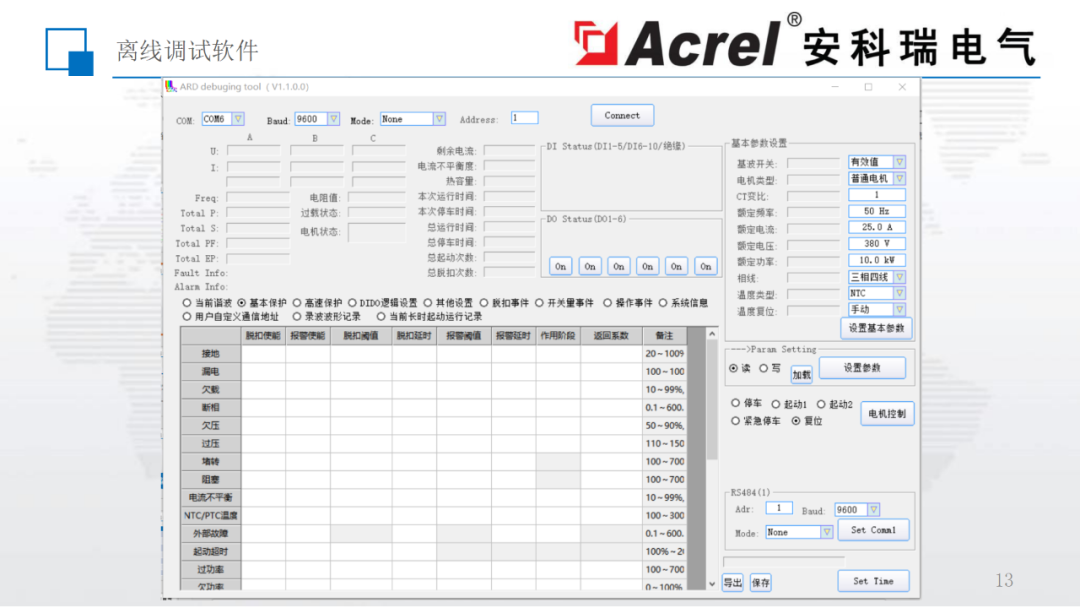1080x608 pixels.
Task: Open the RS484 Mode dropdown
Action: (x=827, y=530)
